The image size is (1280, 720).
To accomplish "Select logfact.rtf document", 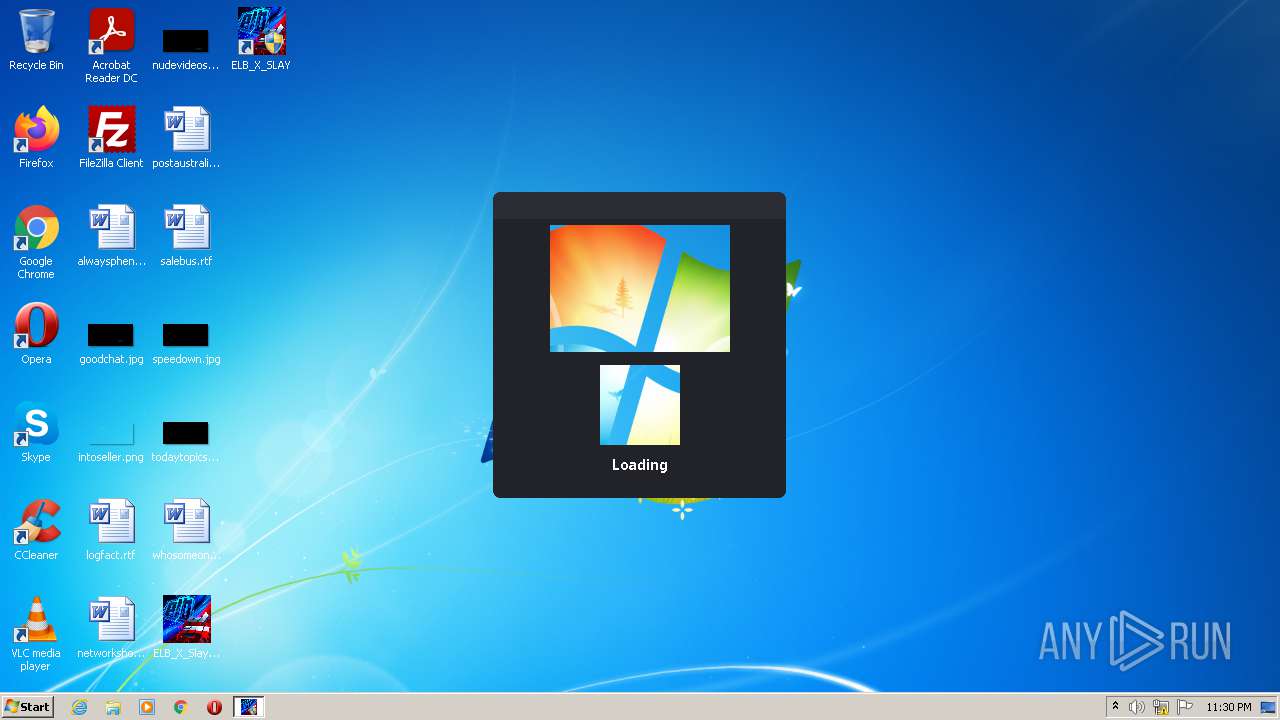I will pos(111,530).
